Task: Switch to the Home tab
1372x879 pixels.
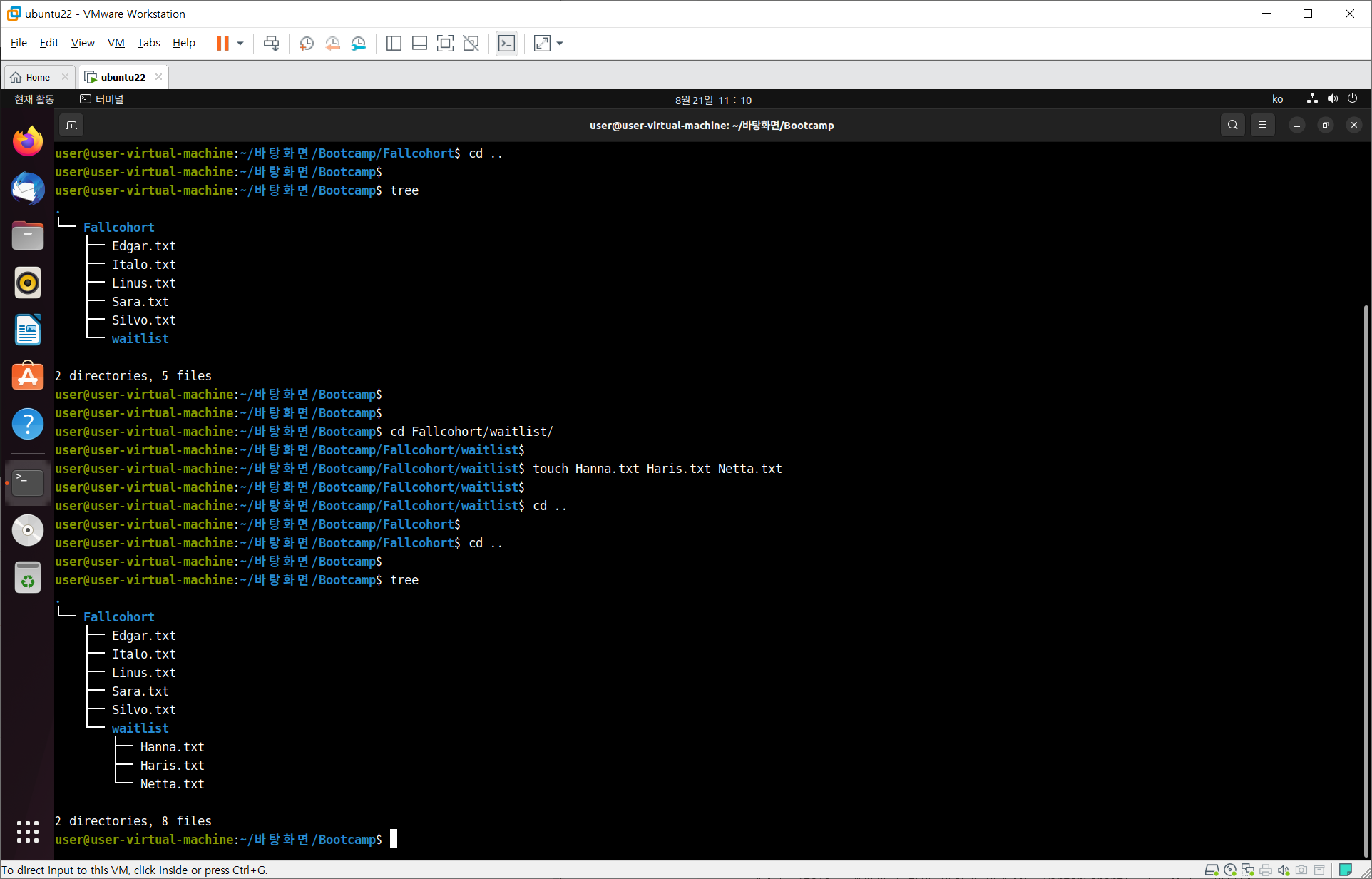Action: (38, 77)
